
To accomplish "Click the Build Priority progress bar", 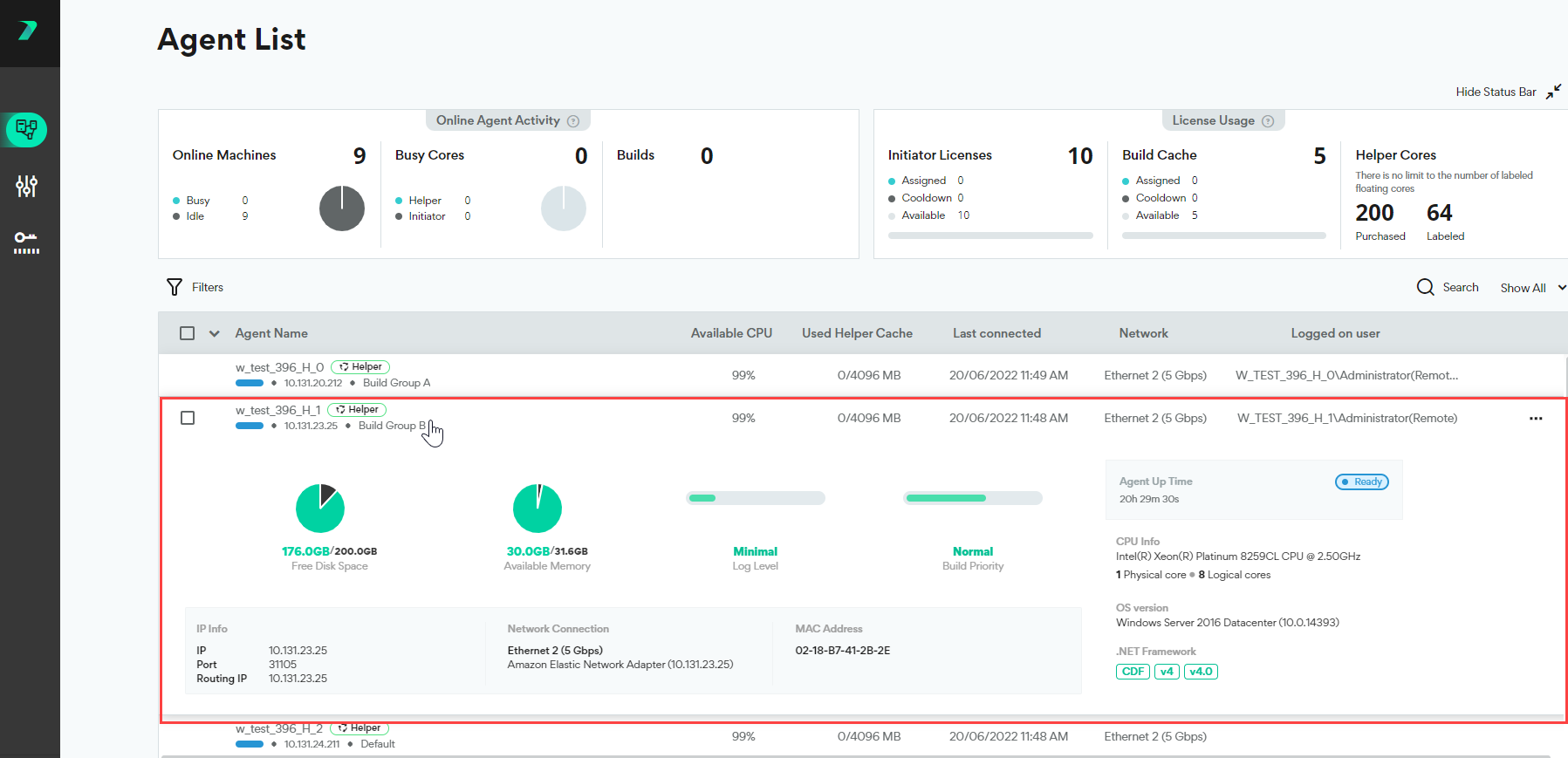I will pos(972,498).
